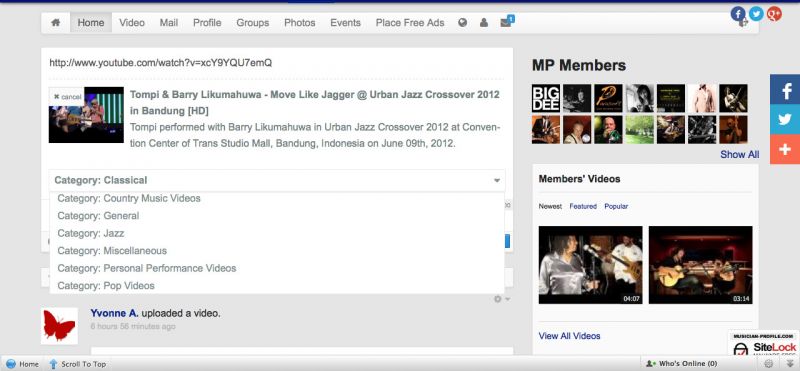
Task: Open the green park landscape member avatar
Action: pyautogui.click(x=639, y=129)
